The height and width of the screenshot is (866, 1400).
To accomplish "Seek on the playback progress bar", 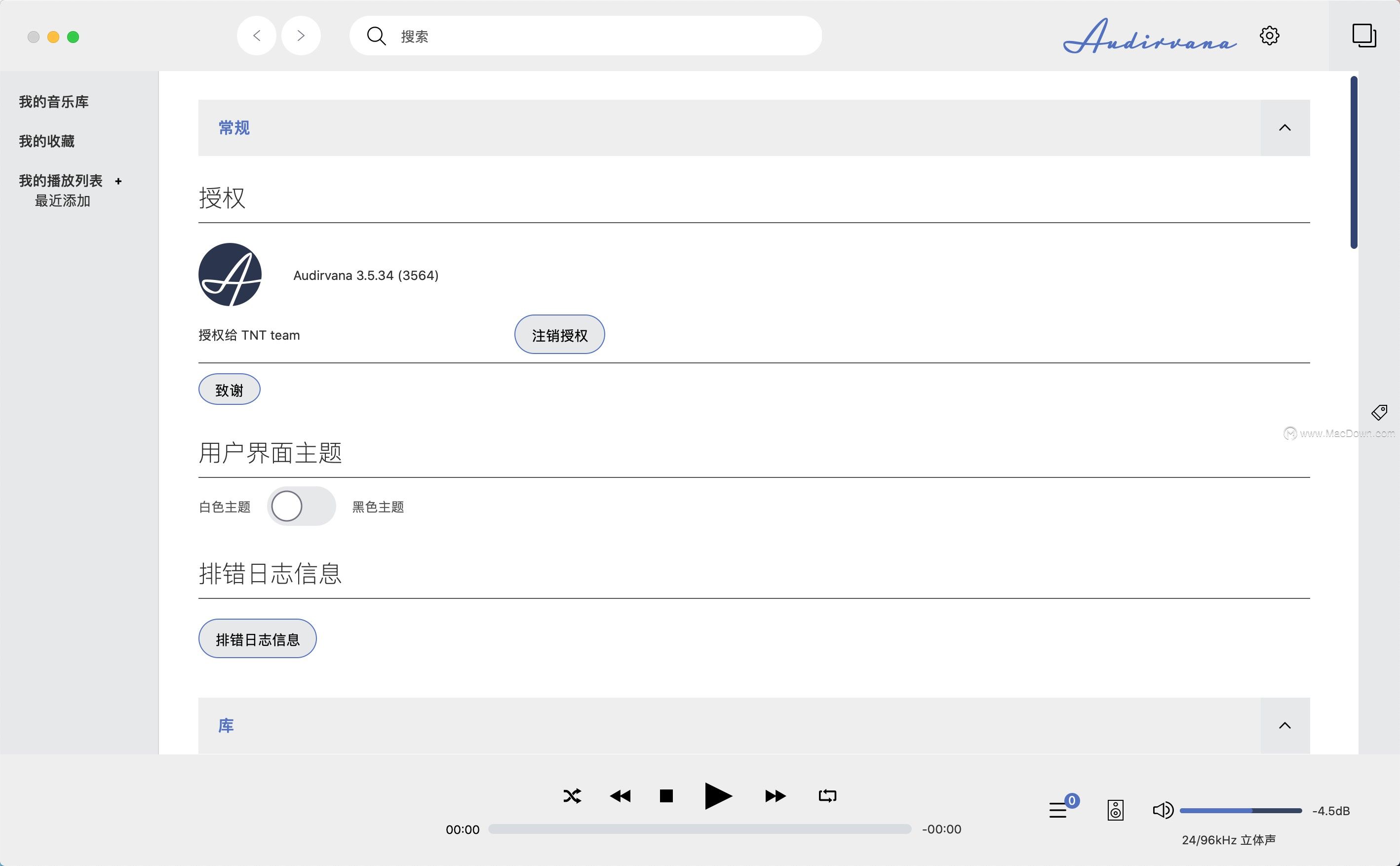I will point(700,829).
